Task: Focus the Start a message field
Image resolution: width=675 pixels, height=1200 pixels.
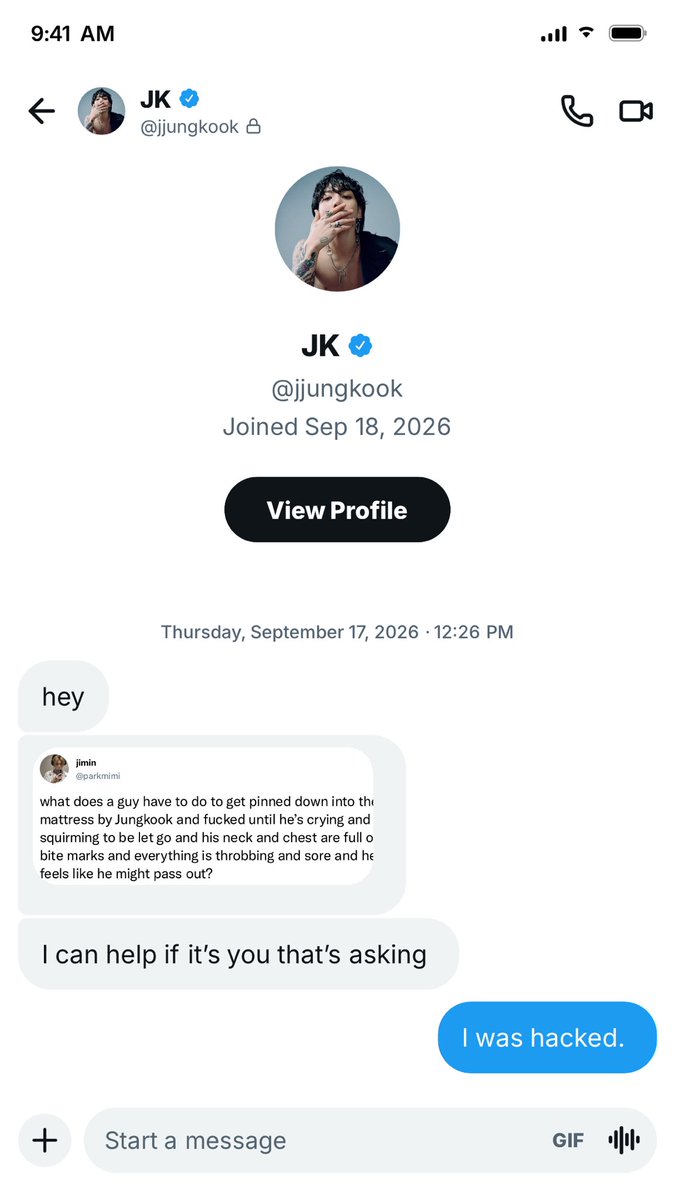Action: 370,1140
